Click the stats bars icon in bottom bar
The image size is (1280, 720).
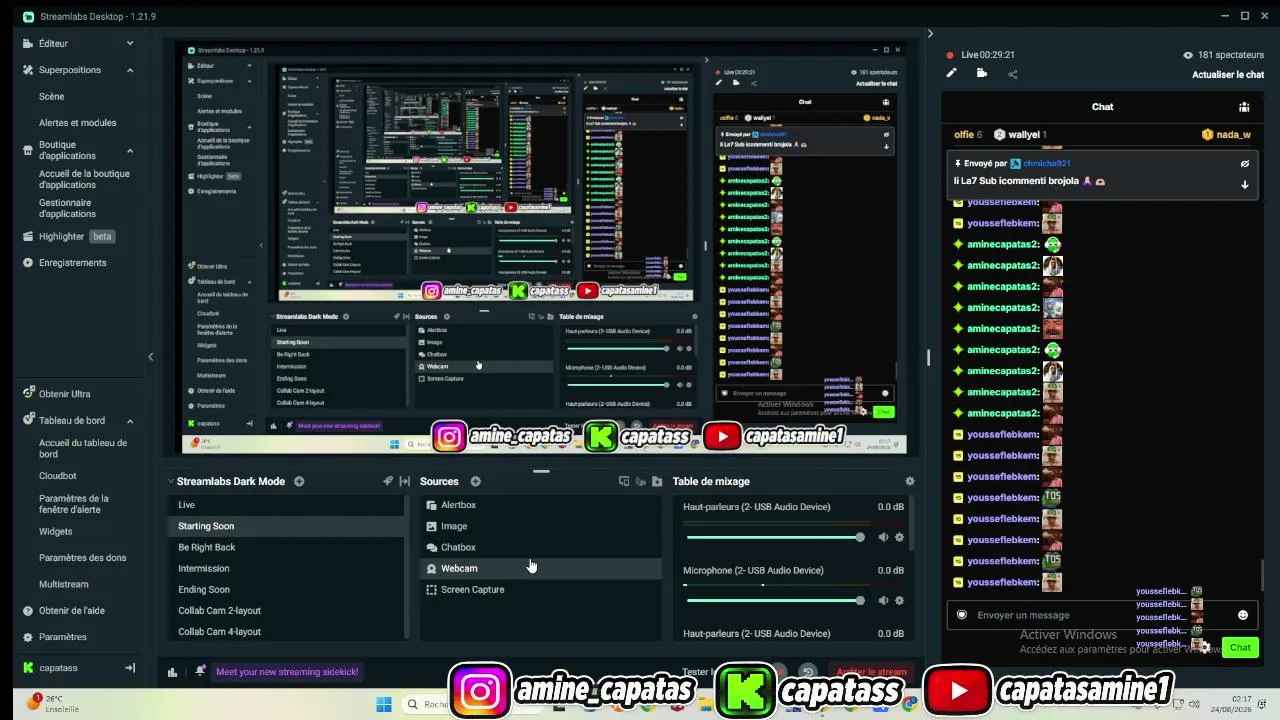[172, 672]
